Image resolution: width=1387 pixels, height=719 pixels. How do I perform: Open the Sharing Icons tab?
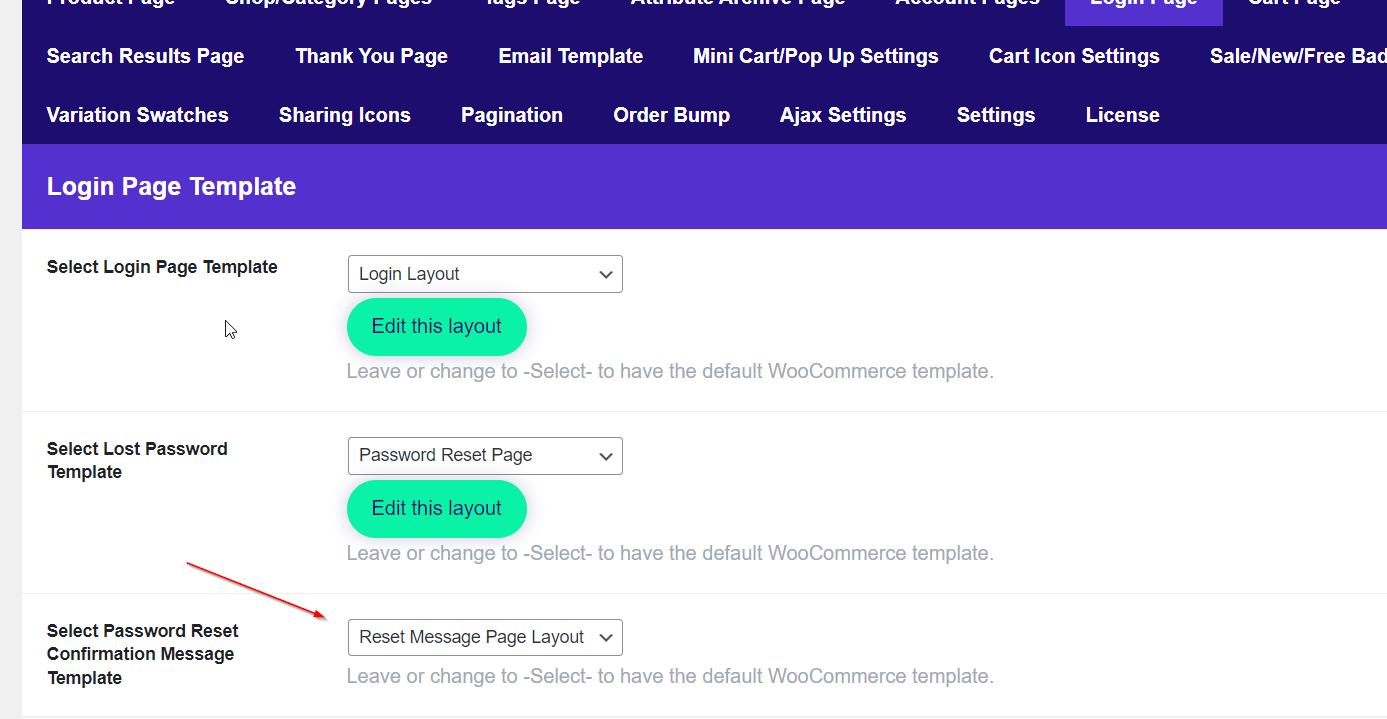344,115
